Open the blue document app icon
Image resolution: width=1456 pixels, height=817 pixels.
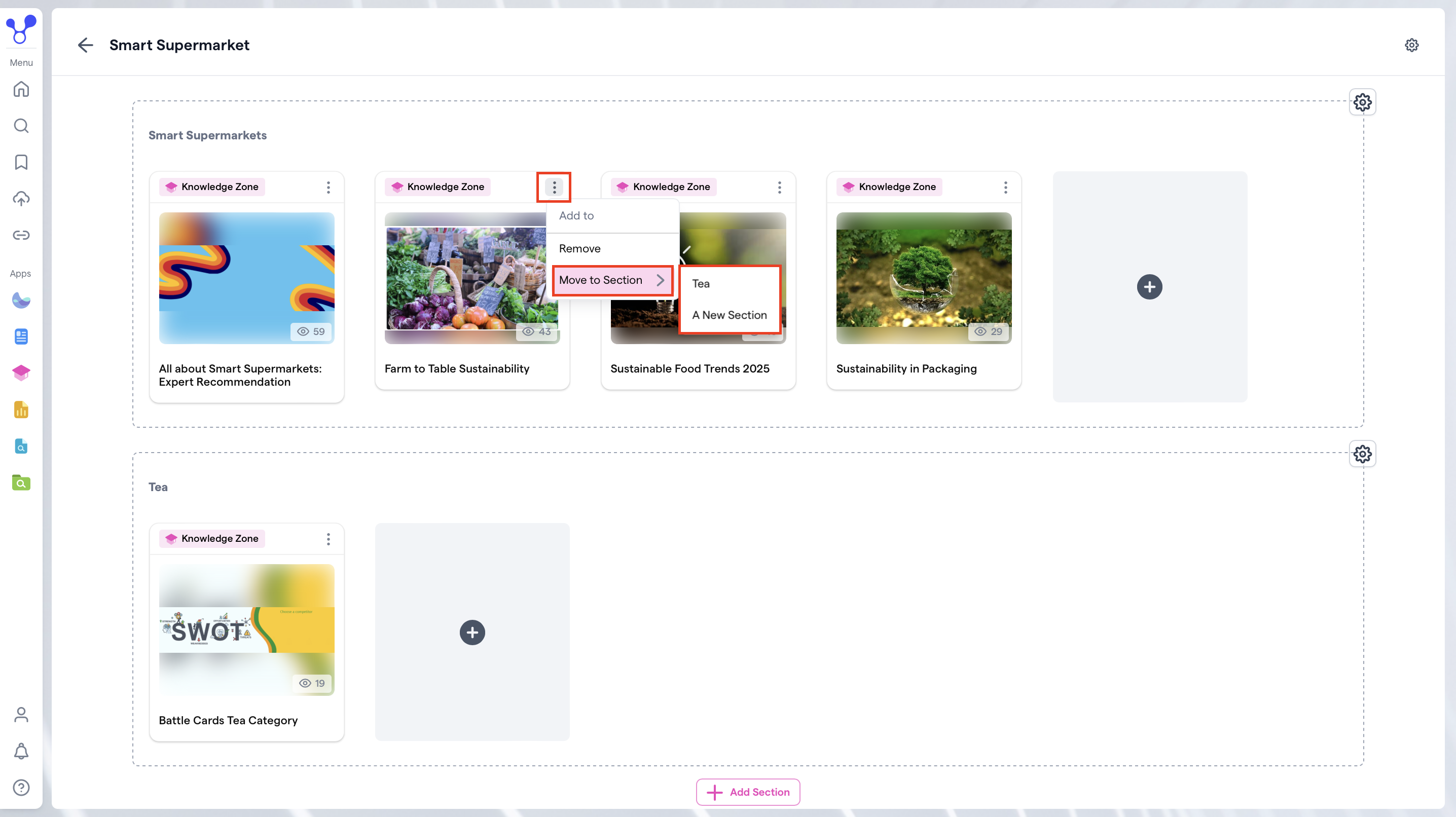point(21,337)
